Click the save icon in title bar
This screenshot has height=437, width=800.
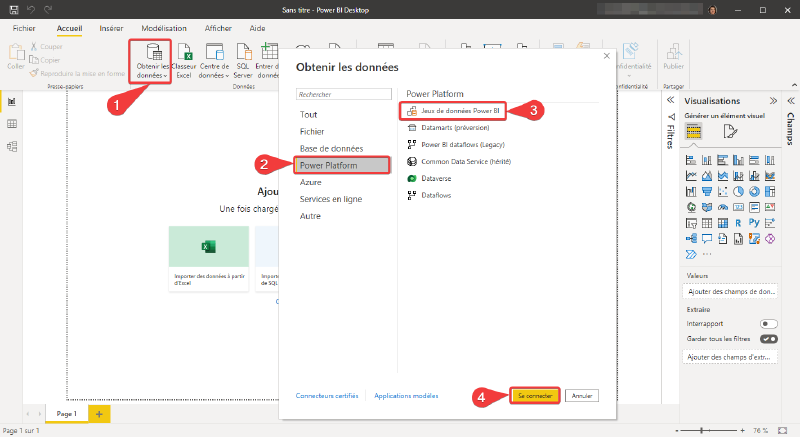click(14, 10)
